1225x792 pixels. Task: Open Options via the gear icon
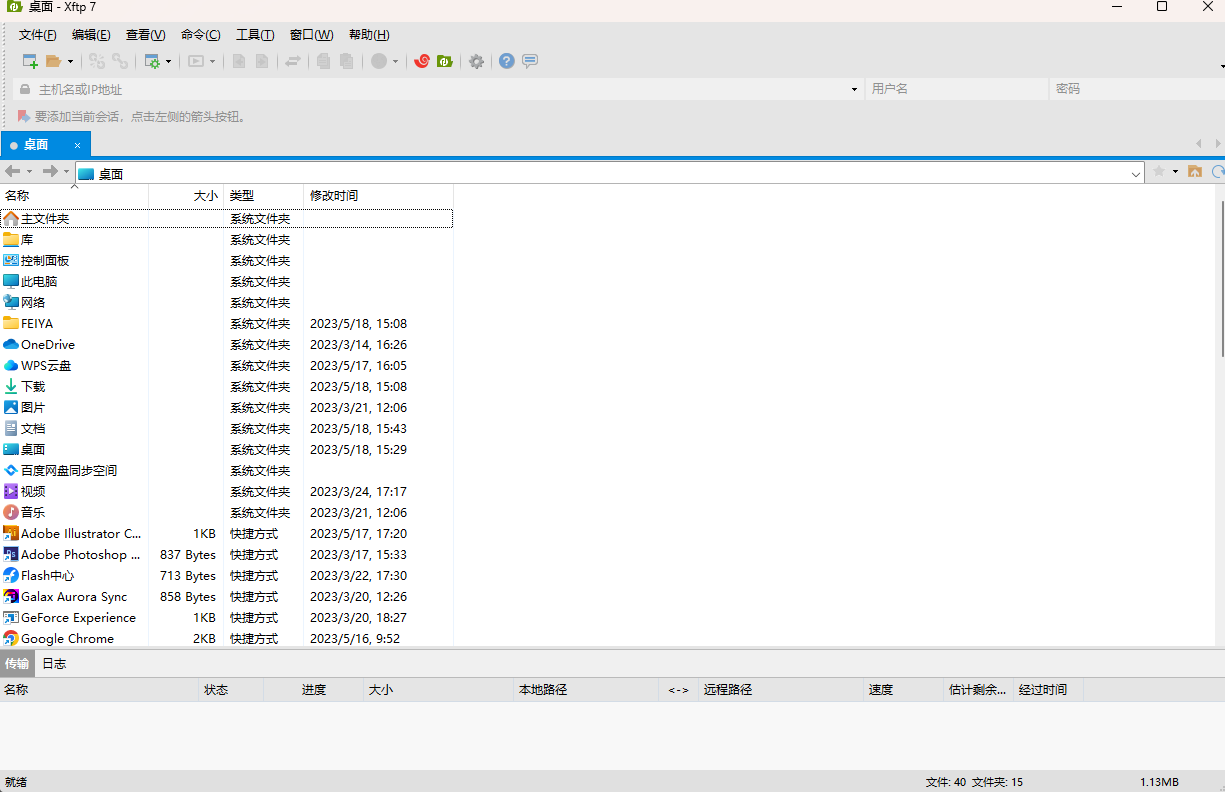(x=477, y=61)
